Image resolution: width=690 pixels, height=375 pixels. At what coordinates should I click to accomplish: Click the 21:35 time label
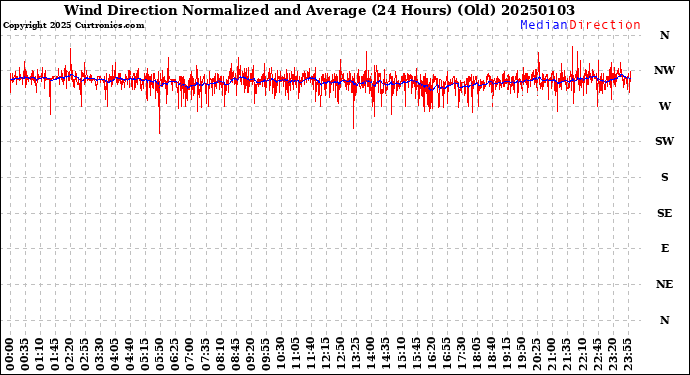tap(566, 354)
